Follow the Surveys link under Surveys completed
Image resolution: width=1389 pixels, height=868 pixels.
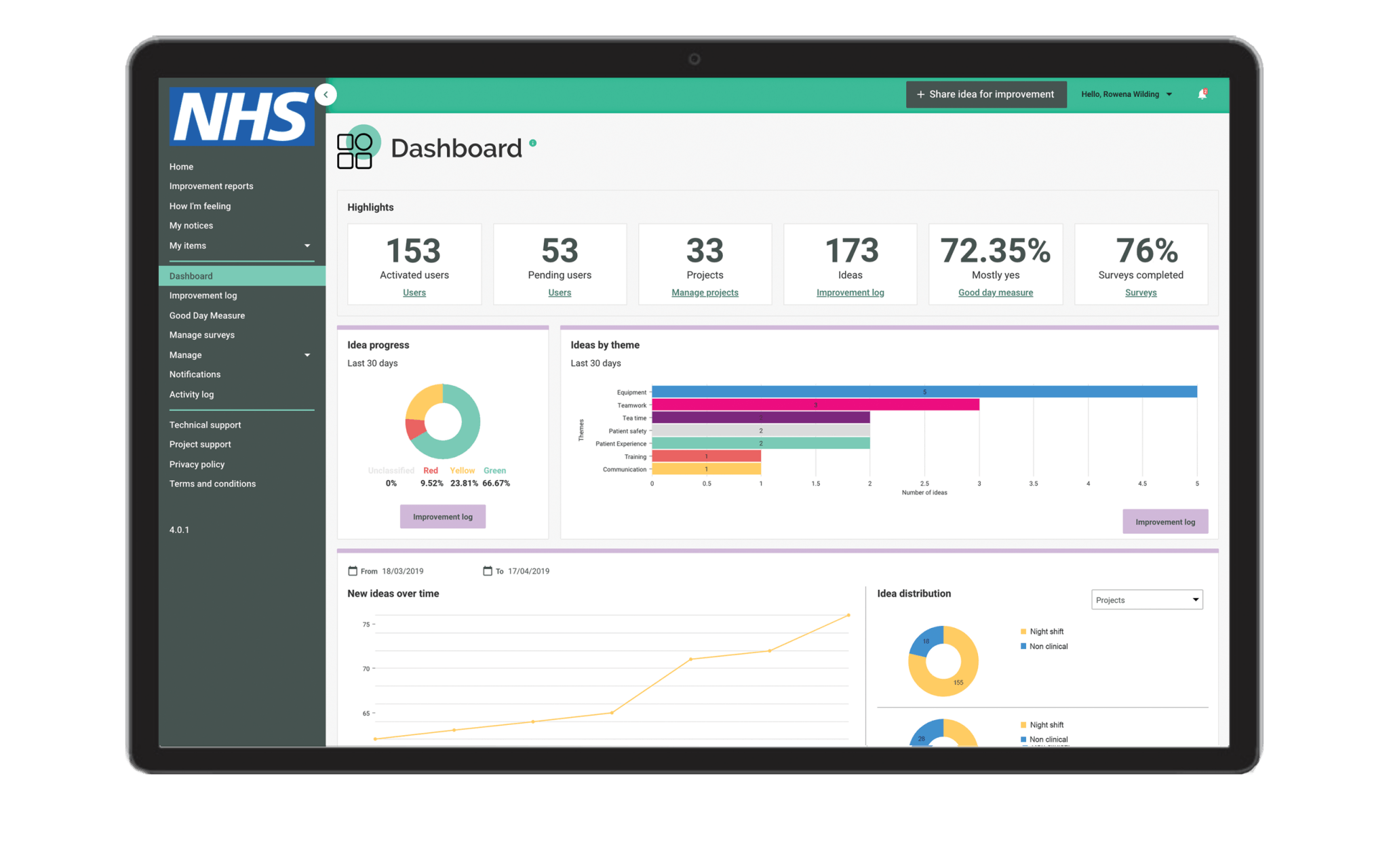click(x=1140, y=292)
